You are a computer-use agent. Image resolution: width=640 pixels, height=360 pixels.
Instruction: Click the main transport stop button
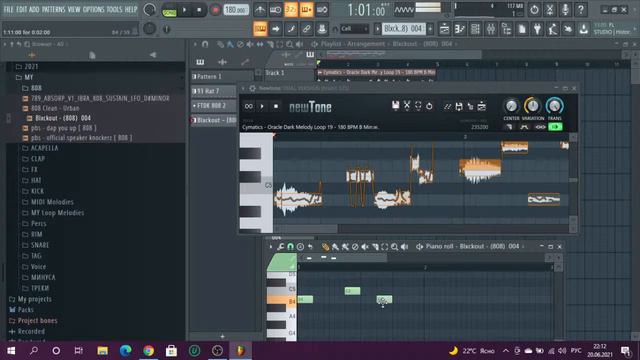coord(199,10)
